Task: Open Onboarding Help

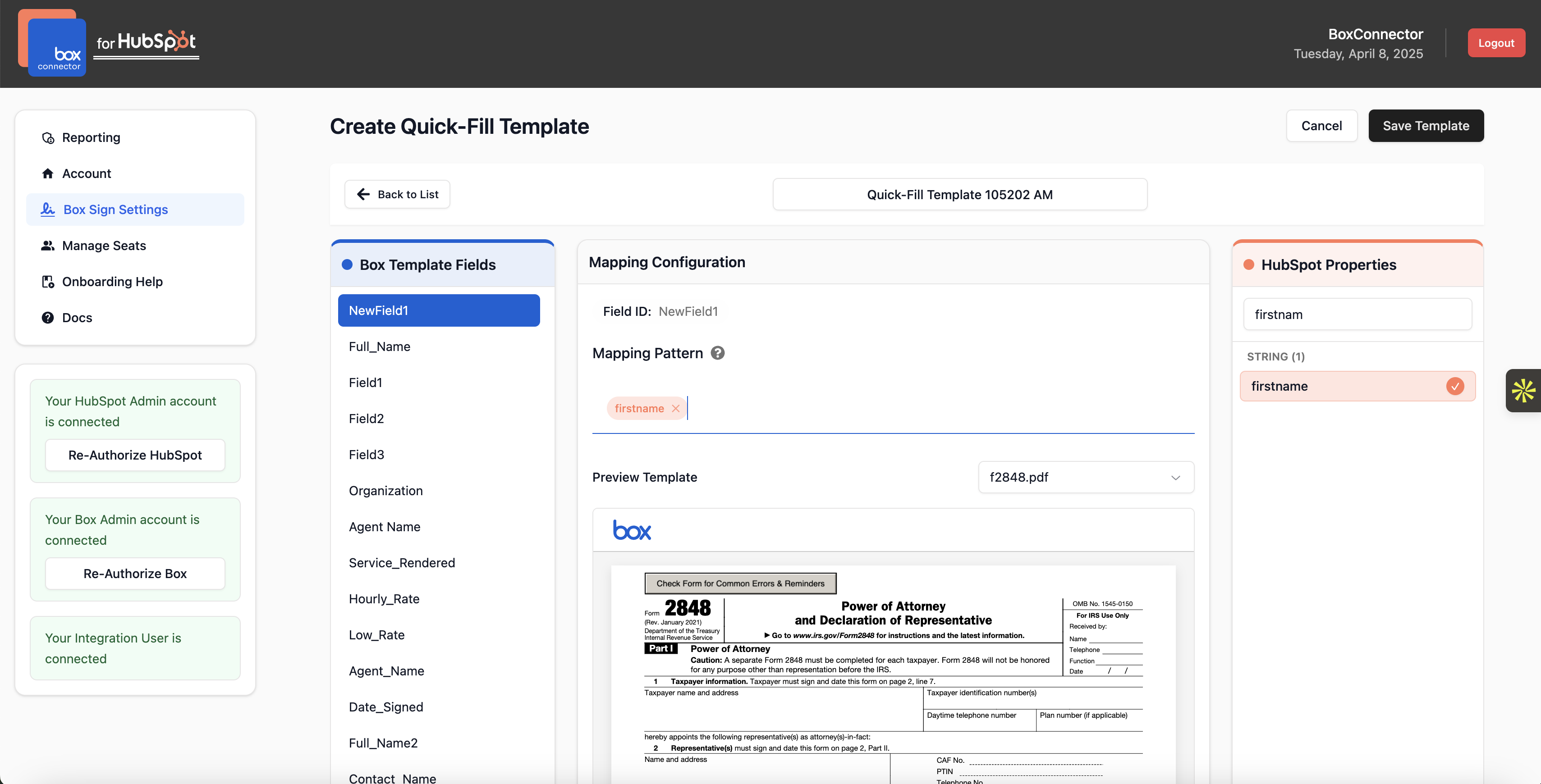Action: [135, 282]
